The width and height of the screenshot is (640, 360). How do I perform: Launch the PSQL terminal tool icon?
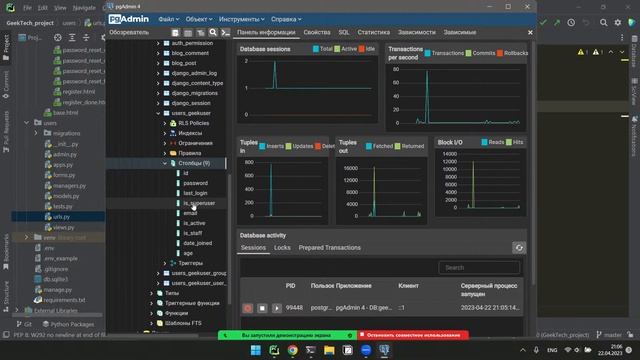click(x=225, y=33)
